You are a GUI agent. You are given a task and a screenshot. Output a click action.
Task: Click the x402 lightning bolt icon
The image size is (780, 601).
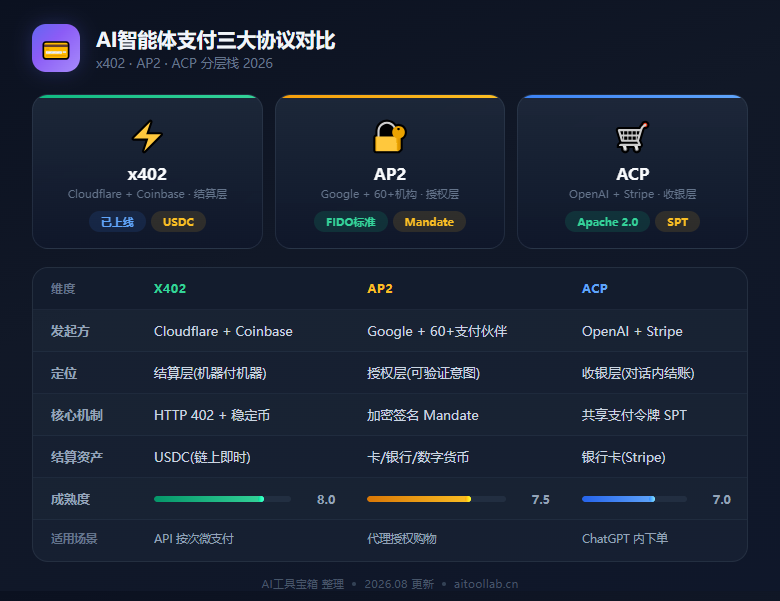coord(147,136)
